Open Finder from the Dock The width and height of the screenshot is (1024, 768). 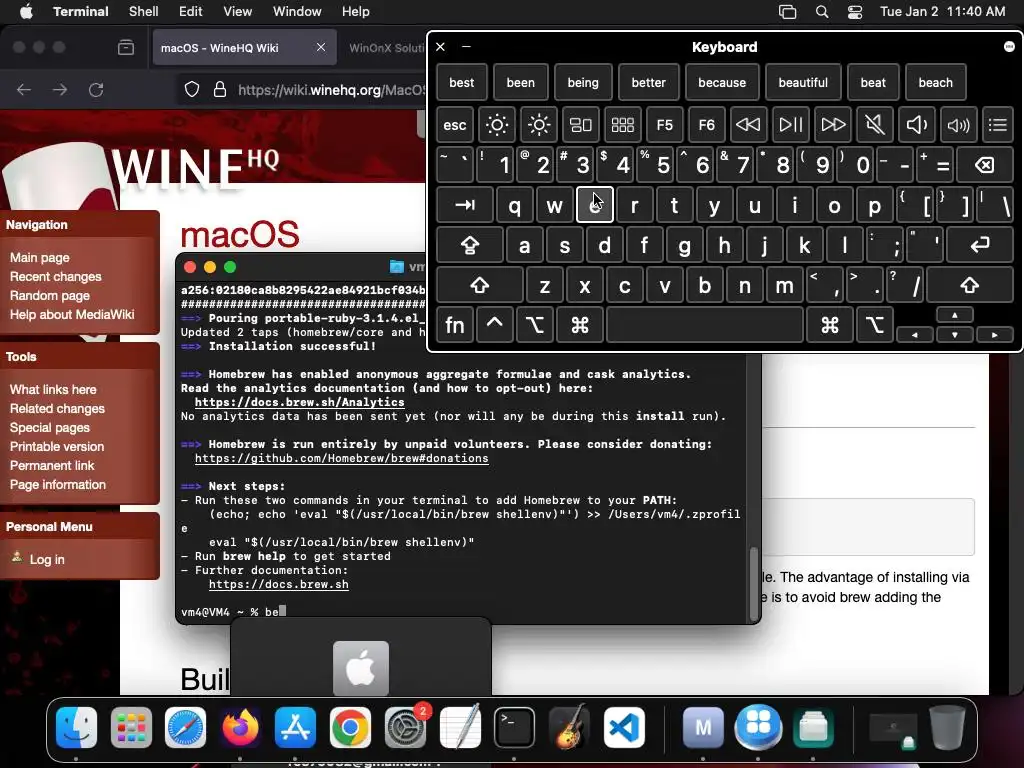[x=76, y=727]
